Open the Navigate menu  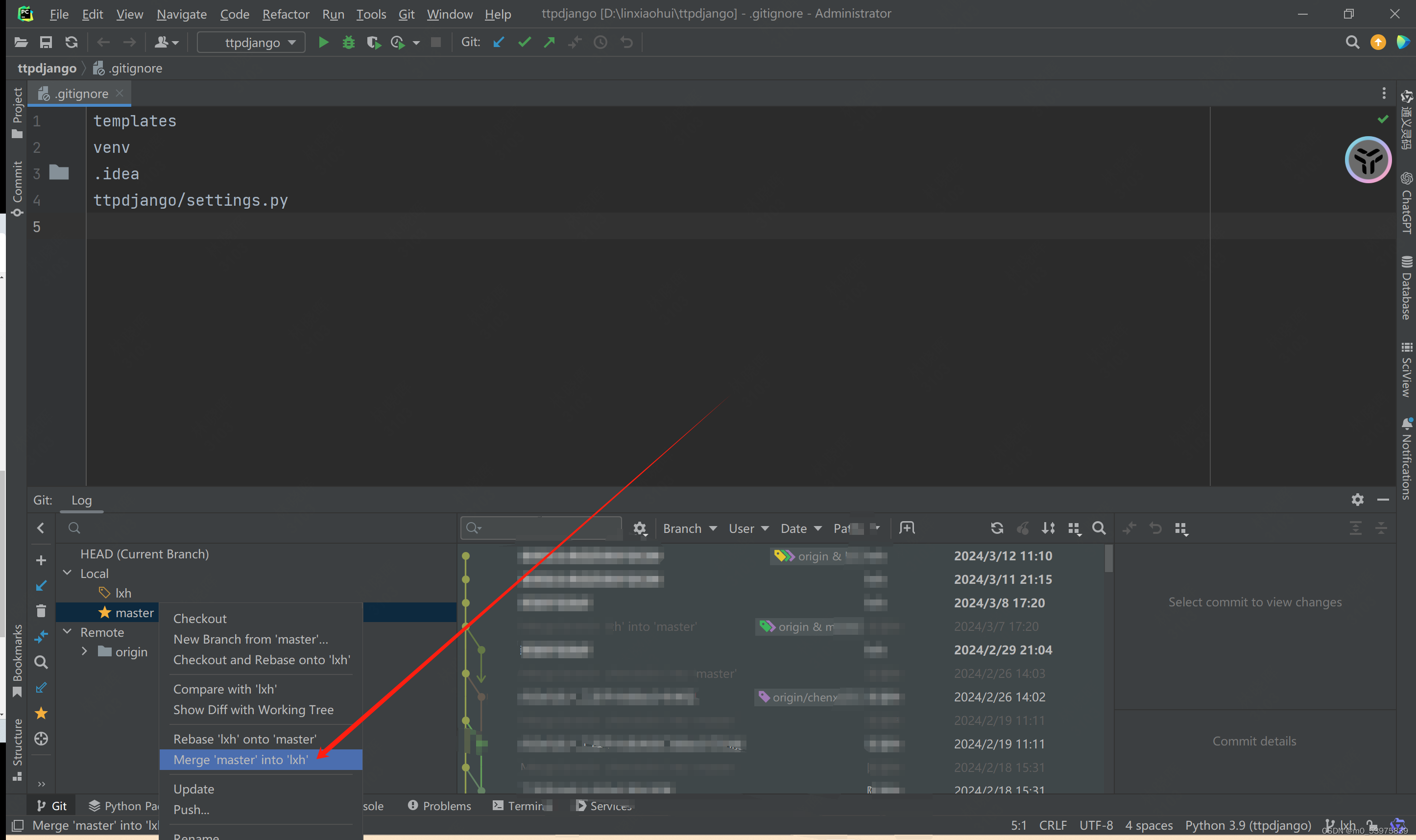point(181,14)
